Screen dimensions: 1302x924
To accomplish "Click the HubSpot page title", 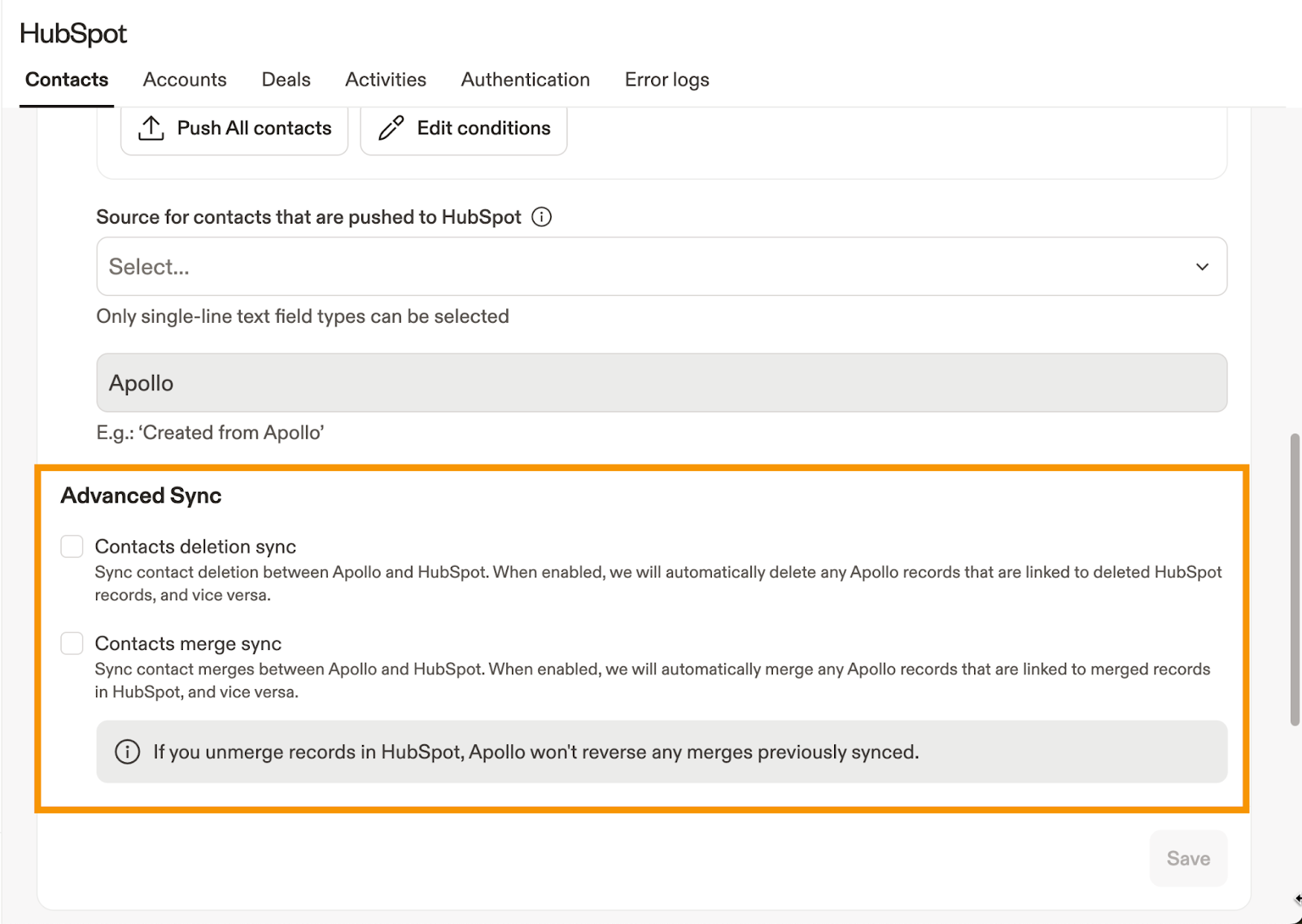I will pos(73,33).
